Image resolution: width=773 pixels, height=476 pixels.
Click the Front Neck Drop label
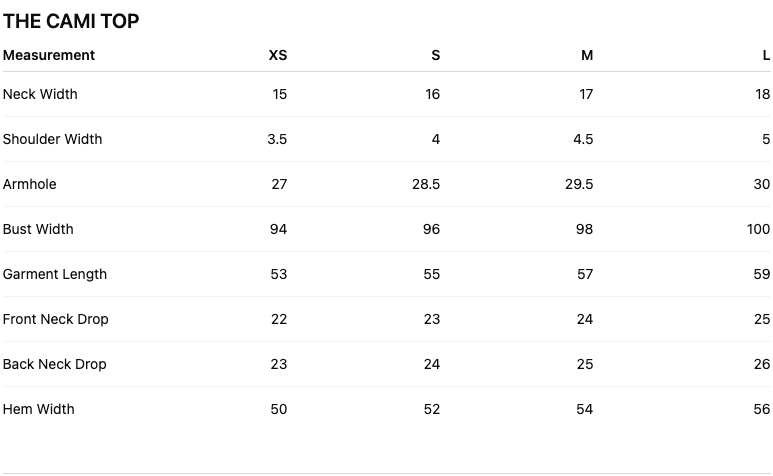click(x=56, y=319)
